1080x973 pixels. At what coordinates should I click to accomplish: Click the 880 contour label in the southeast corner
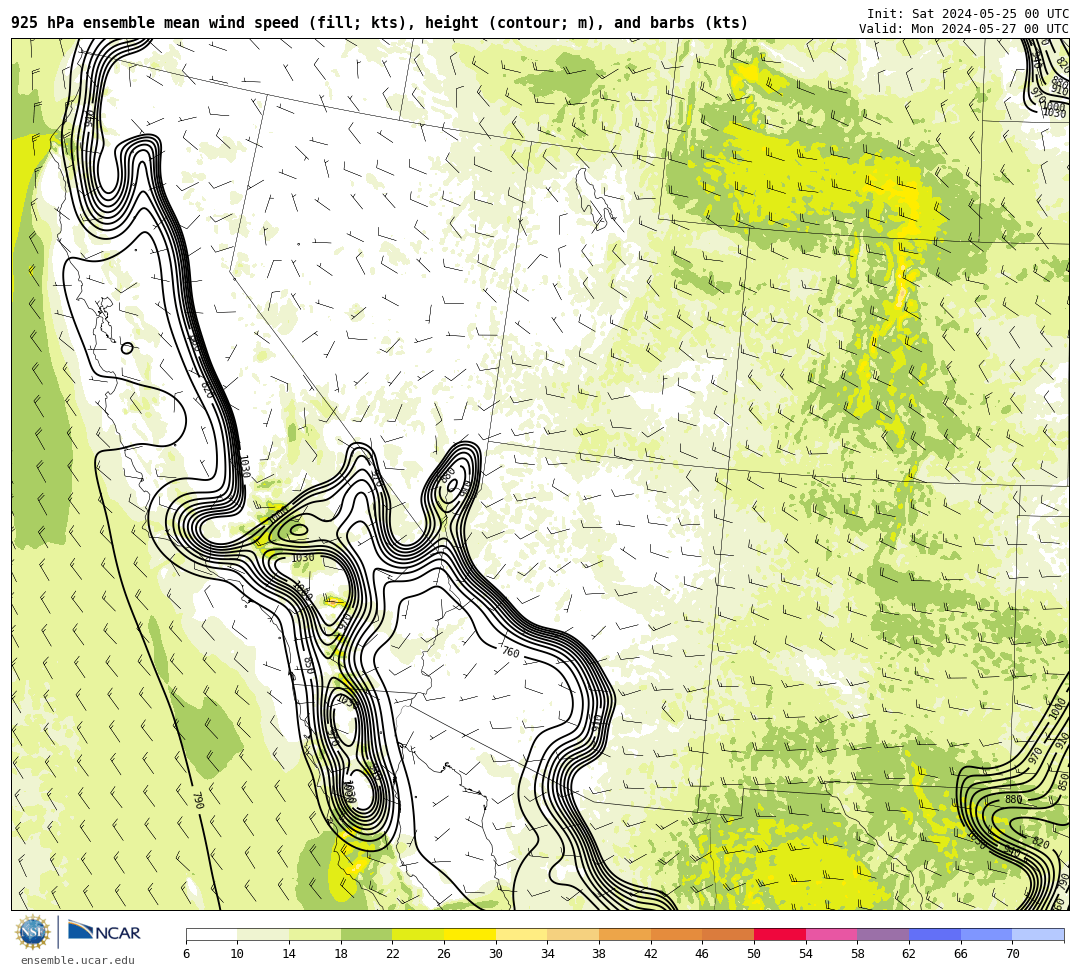pos(1014,799)
